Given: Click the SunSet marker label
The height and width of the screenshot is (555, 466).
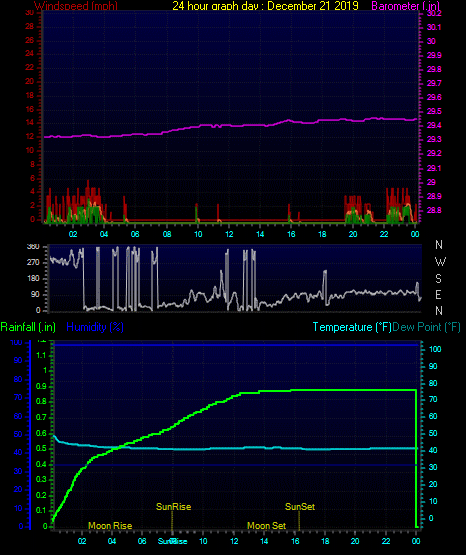Looking at the screenshot, I should point(300,507).
